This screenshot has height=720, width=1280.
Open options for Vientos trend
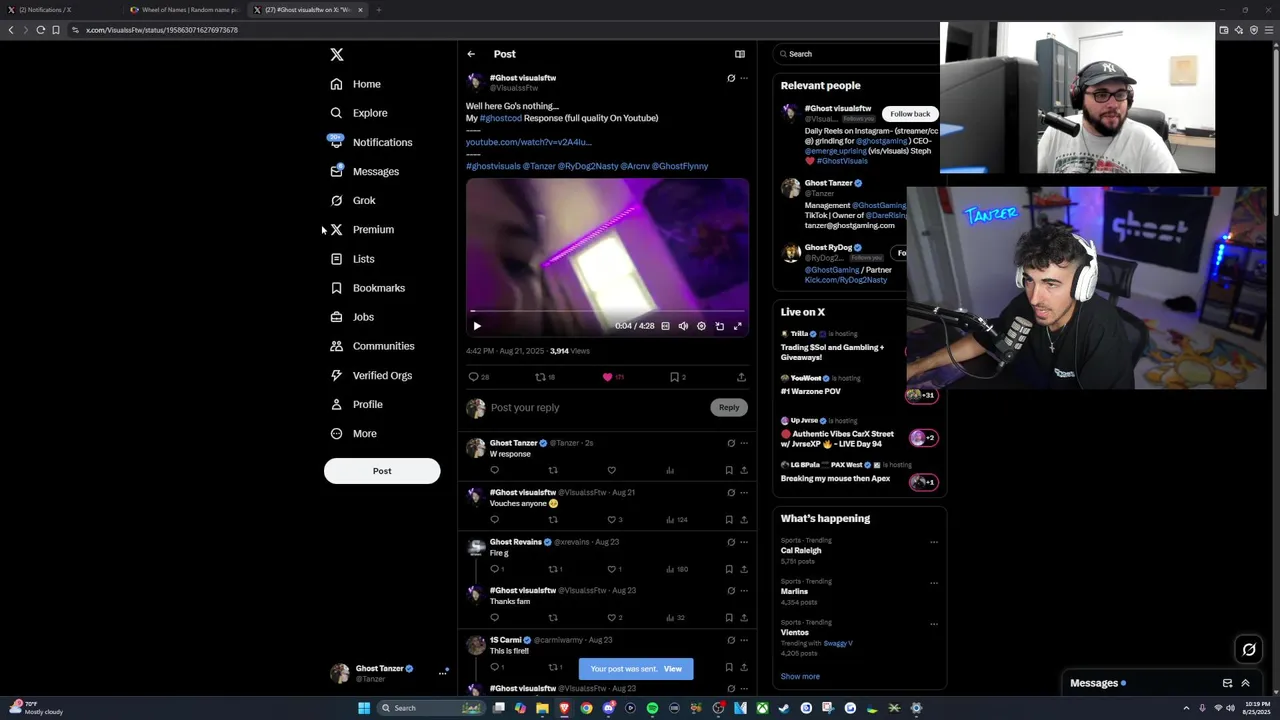(x=934, y=624)
